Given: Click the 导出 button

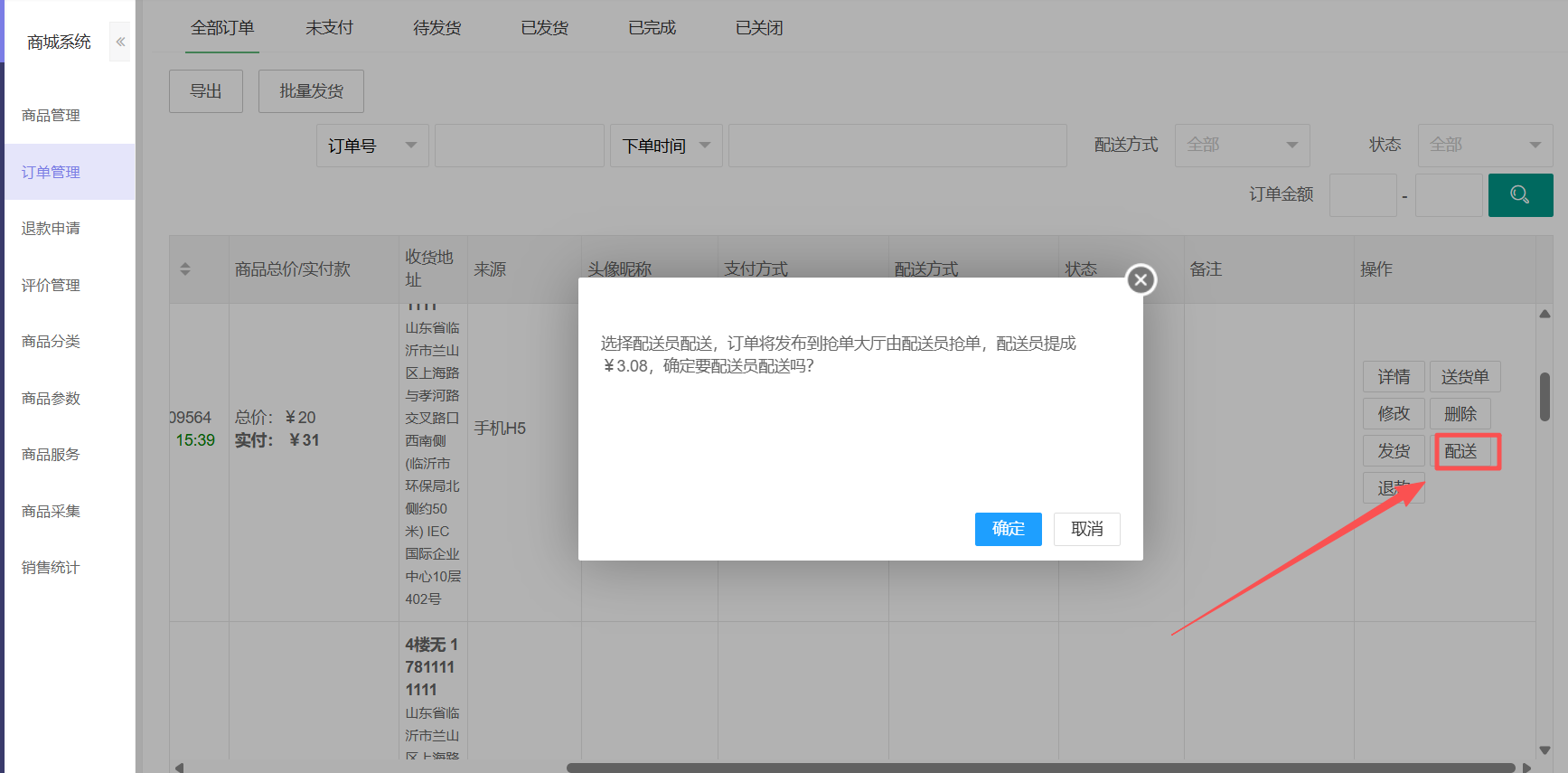Looking at the screenshot, I should [x=206, y=91].
